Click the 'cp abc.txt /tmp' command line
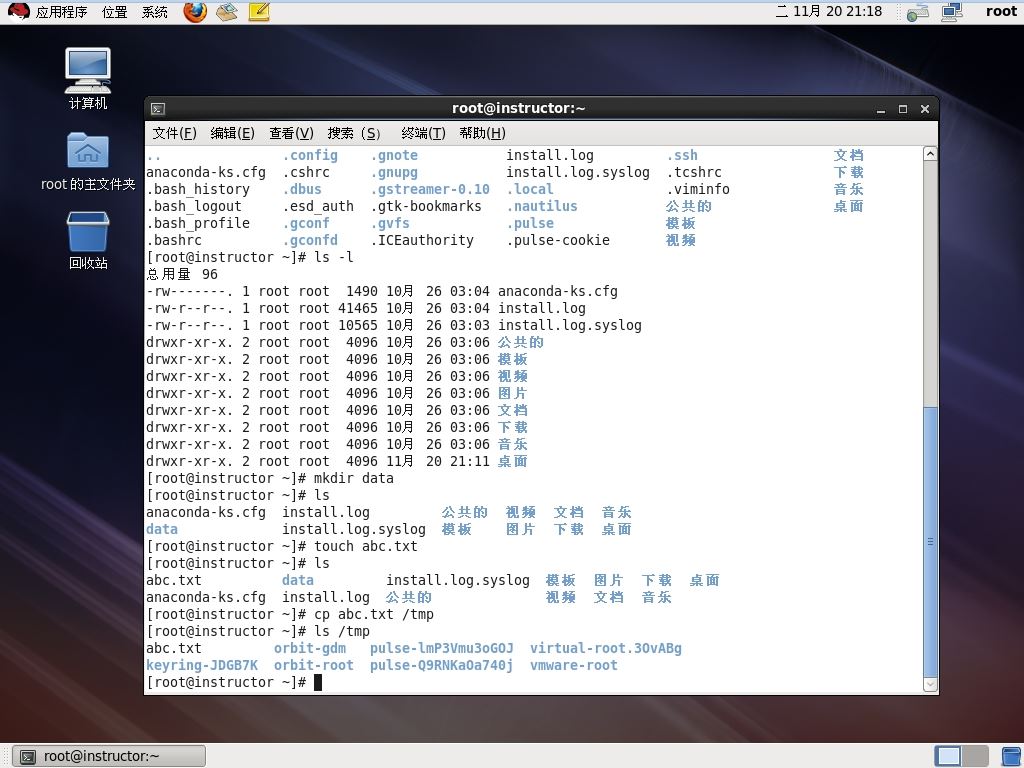The width and height of the screenshot is (1024, 768). 290,614
